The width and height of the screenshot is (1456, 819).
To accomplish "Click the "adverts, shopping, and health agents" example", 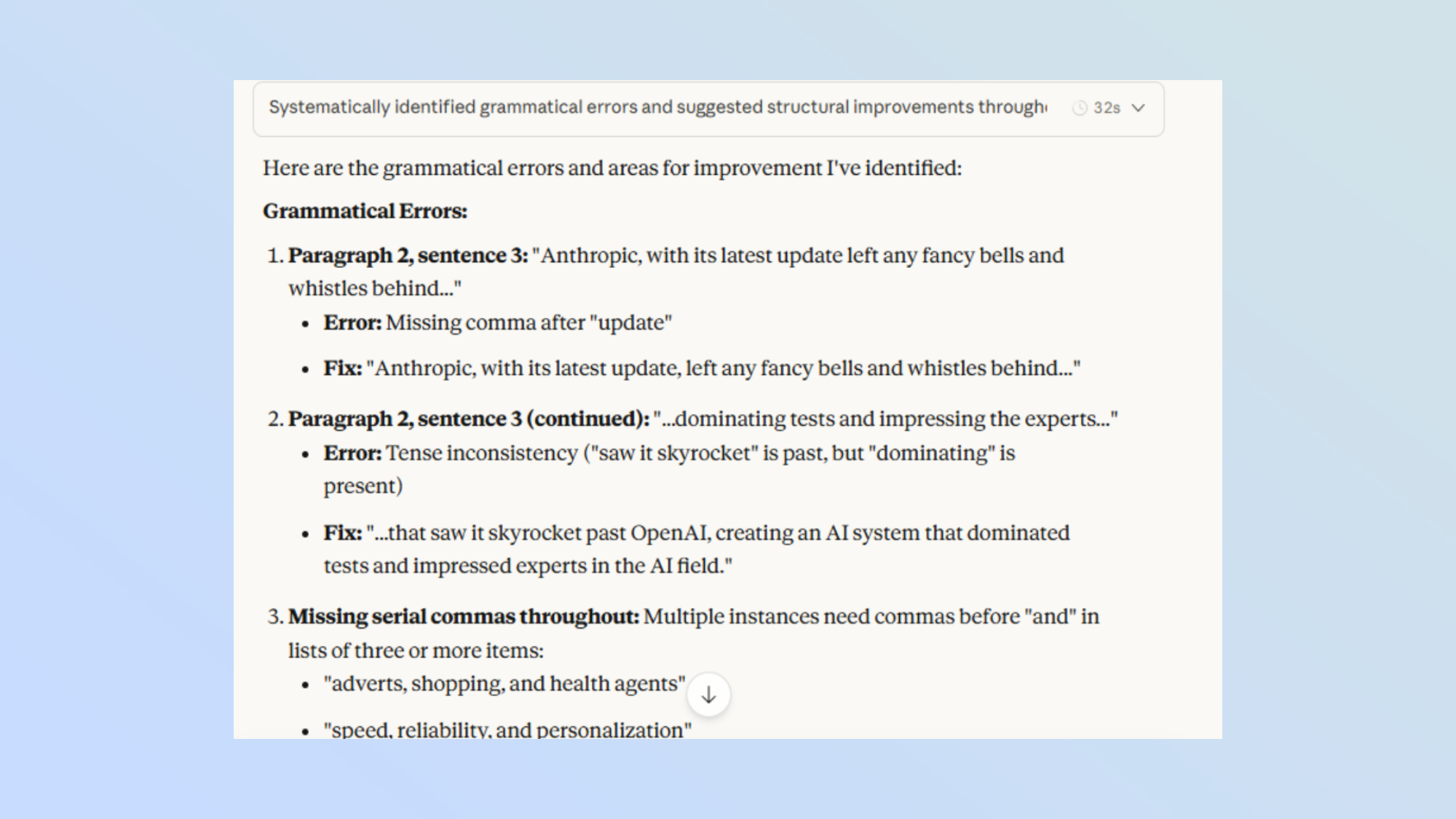I will click(x=504, y=684).
